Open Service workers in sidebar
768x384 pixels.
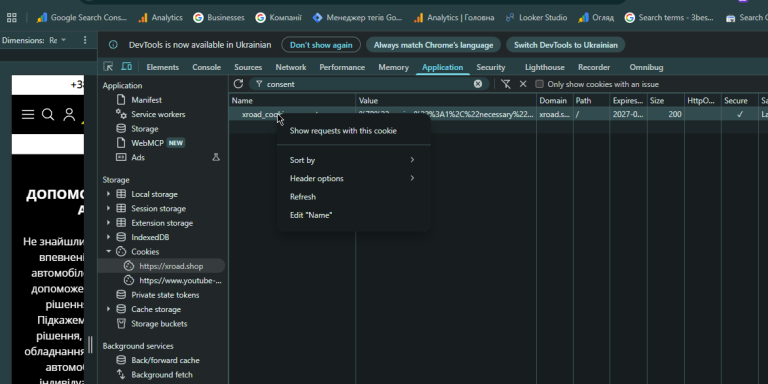[158, 114]
